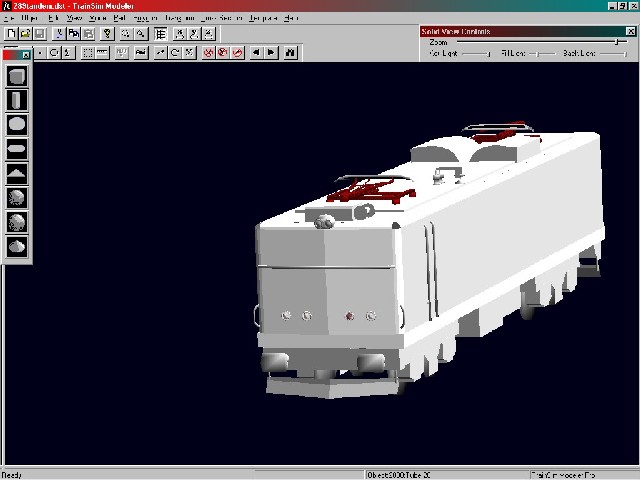The image size is (640, 480).
Task: Close the Solid View Controls panel
Action: coord(630,32)
